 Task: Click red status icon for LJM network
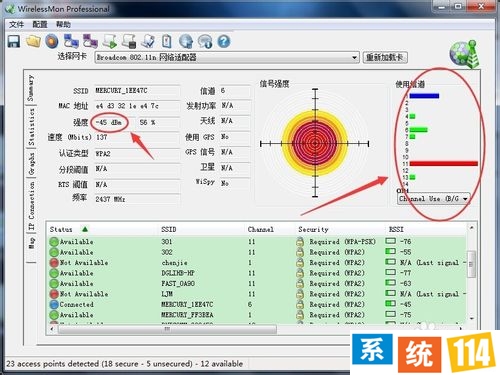pyautogui.click(x=54, y=294)
